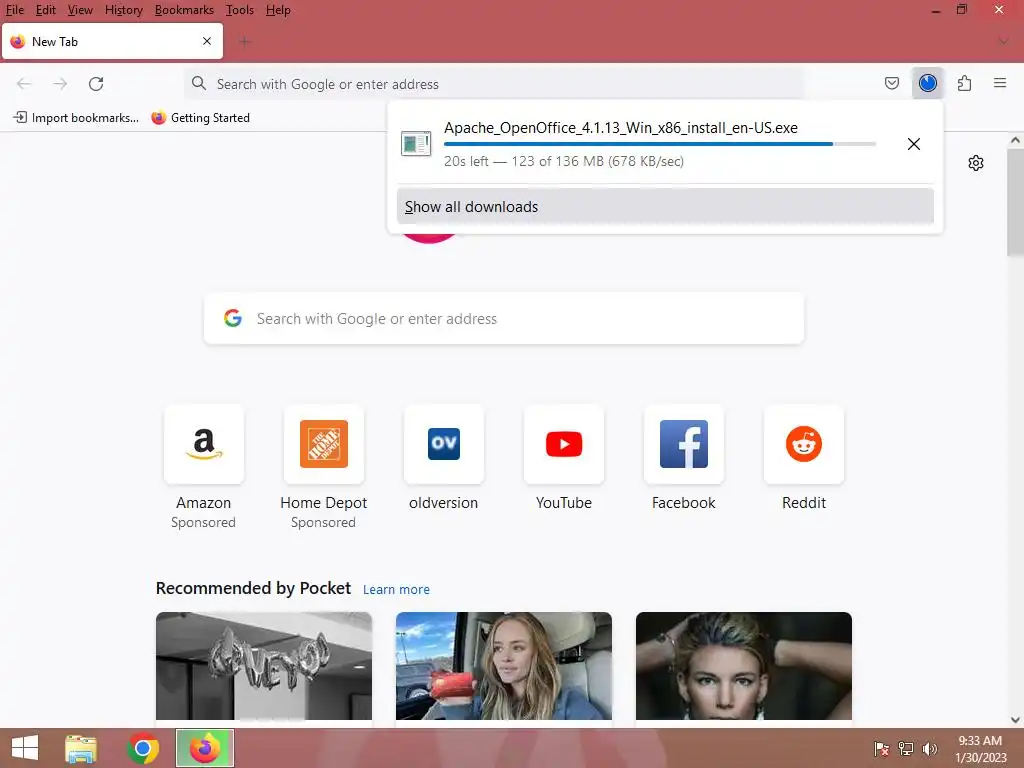This screenshot has height=768, width=1024.
Task: Click the Firefox taskbar button
Action: [x=204, y=748]
